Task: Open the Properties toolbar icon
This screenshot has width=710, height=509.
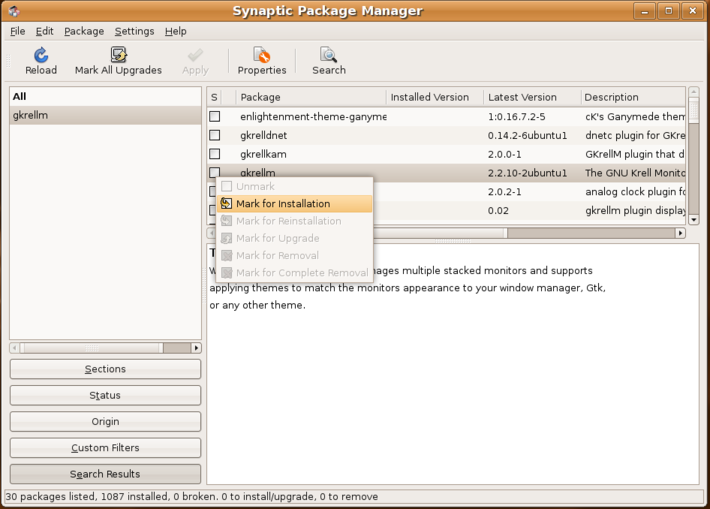Action: (262, 55)
